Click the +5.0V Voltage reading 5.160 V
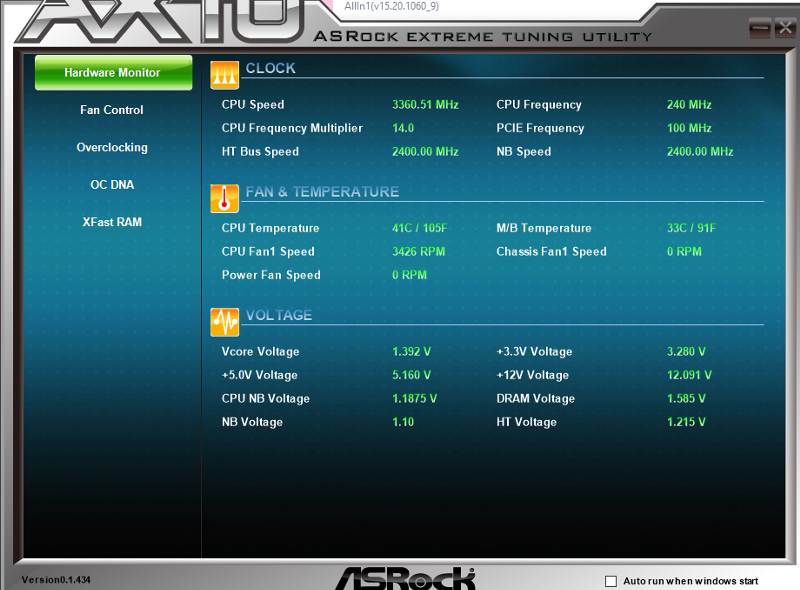This screenshot has height=590, width=800. click(x=411, y=375)
